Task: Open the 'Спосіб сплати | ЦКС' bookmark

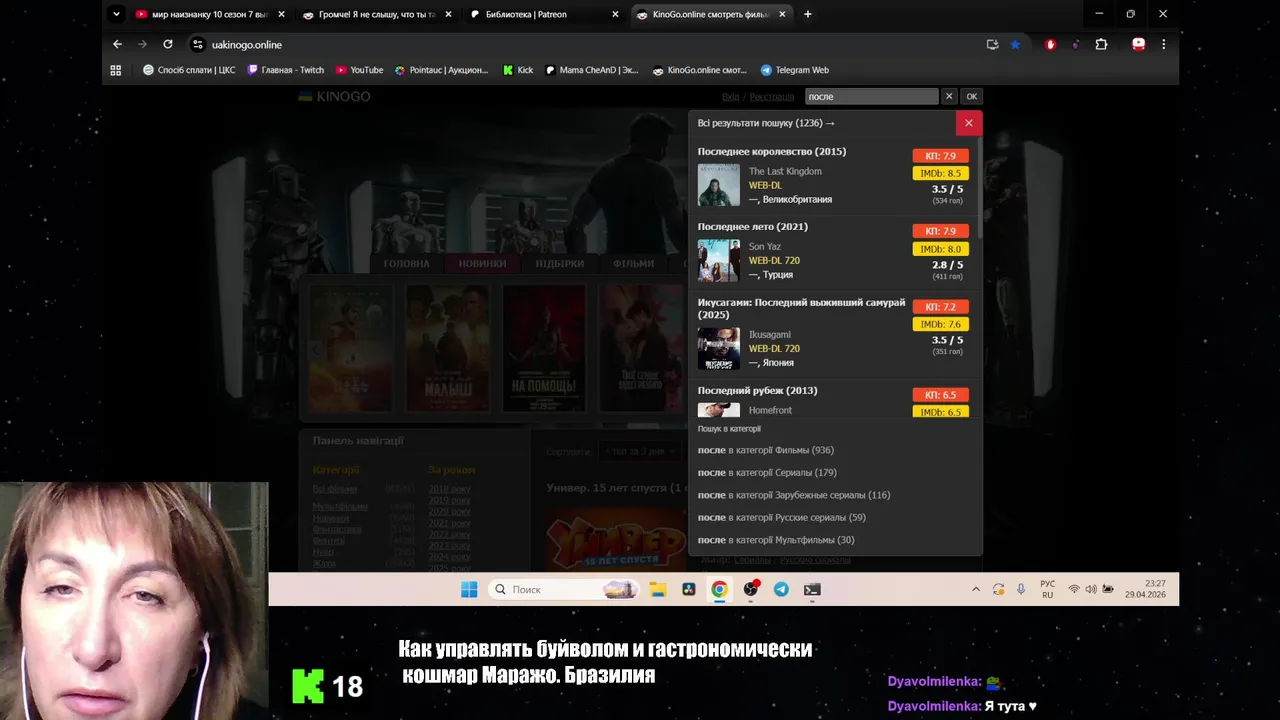Action: click(x=189, y=70)
